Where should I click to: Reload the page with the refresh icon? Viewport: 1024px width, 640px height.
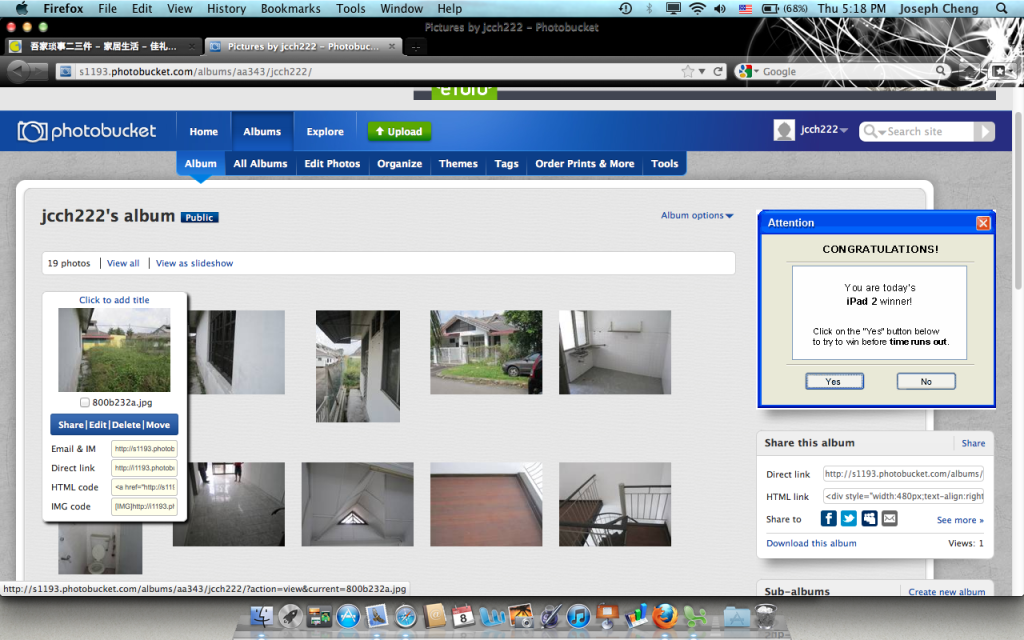click(x=718, y=71)
